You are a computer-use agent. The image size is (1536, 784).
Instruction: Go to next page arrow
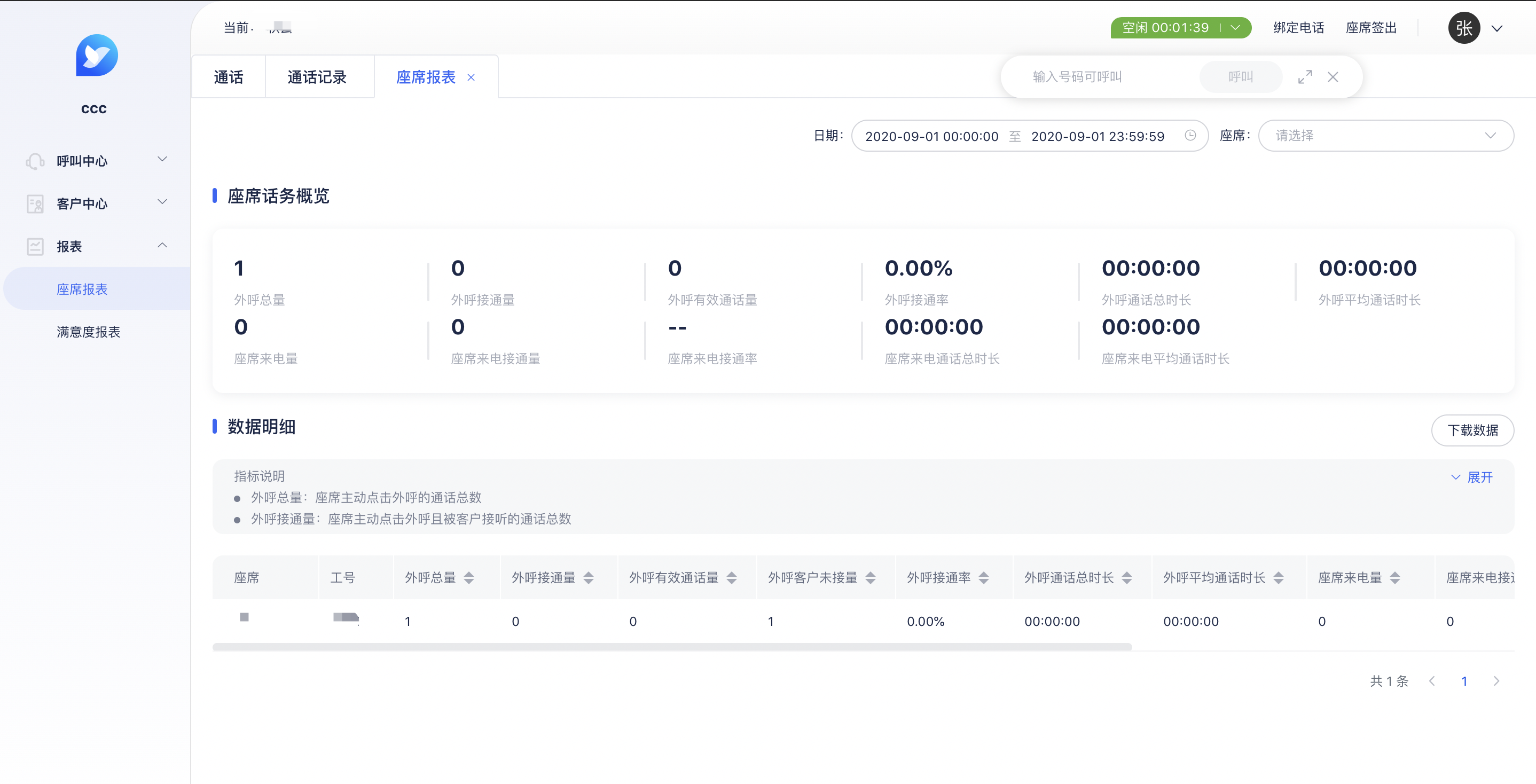tap(1496, 681)
